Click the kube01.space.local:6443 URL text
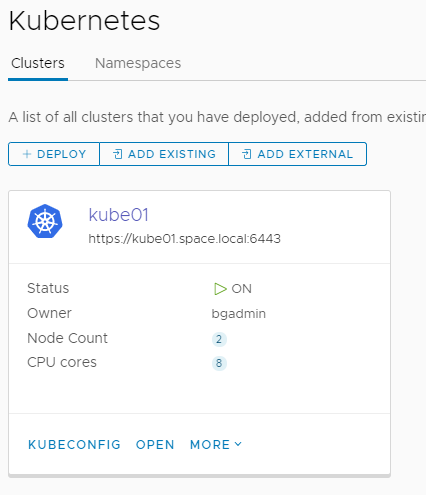The height and width of the screenshot is (495, 426). 185,239
